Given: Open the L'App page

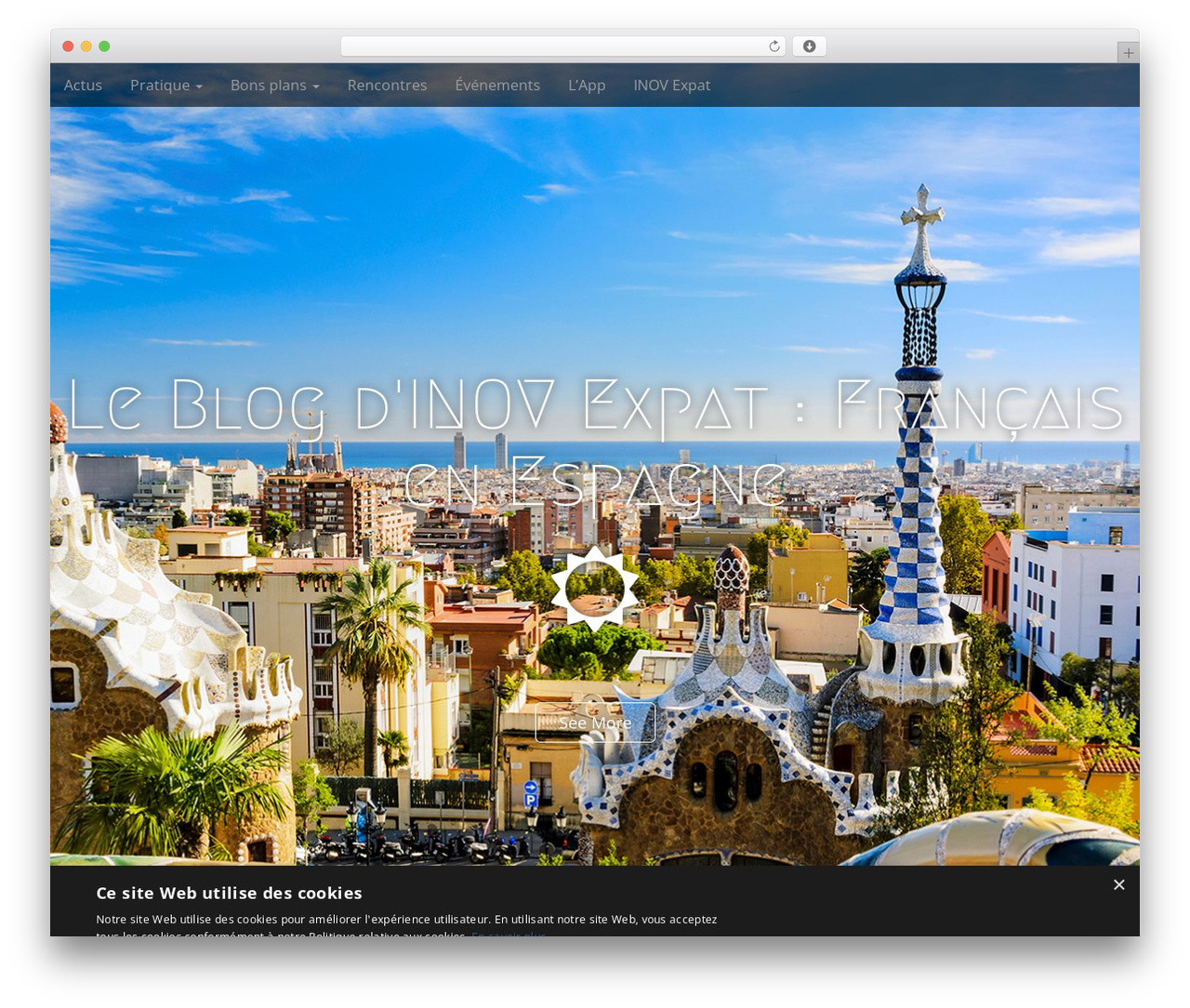Looking at the screenshot, I should click(x=587, y=85).
